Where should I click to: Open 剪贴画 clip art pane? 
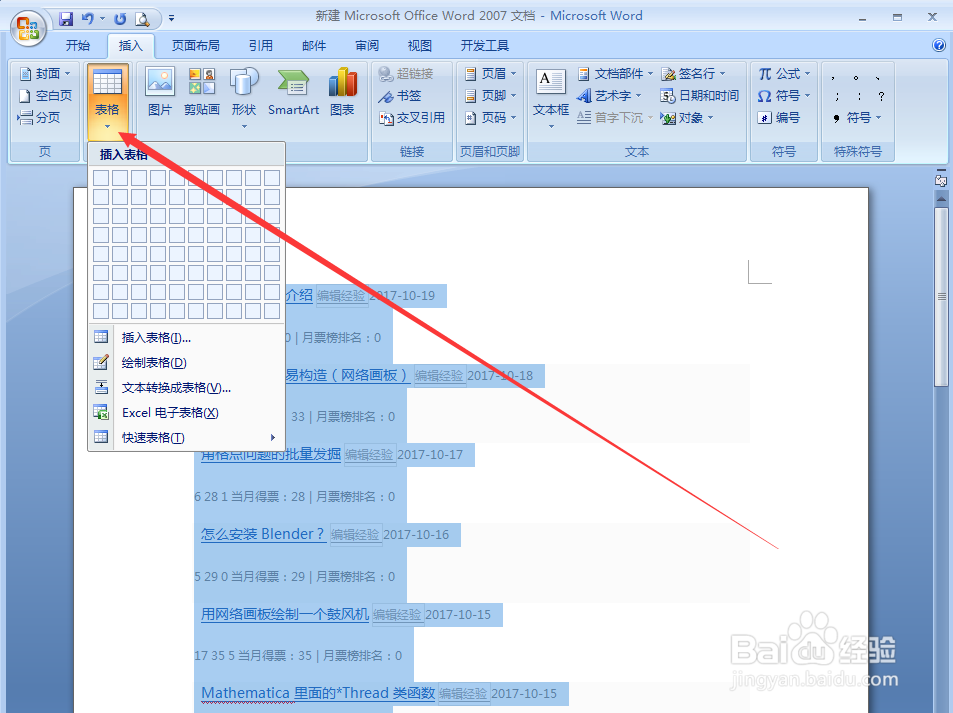click(202, 92)
